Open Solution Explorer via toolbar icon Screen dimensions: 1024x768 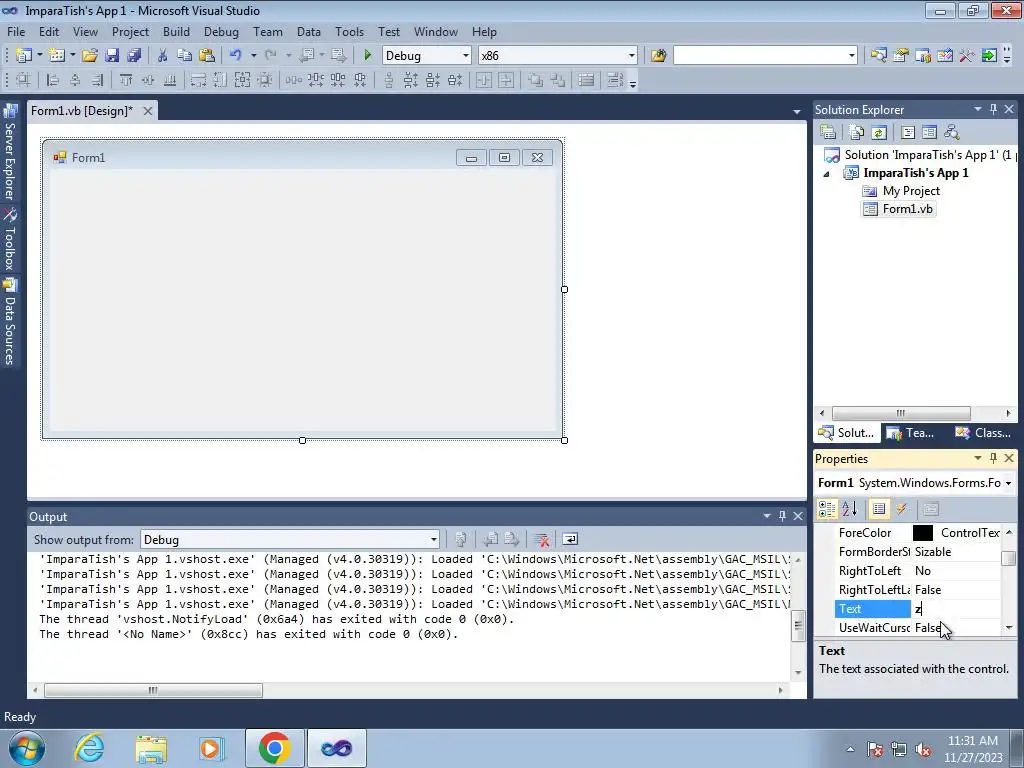pyautogui.click(x=878, y=56)
